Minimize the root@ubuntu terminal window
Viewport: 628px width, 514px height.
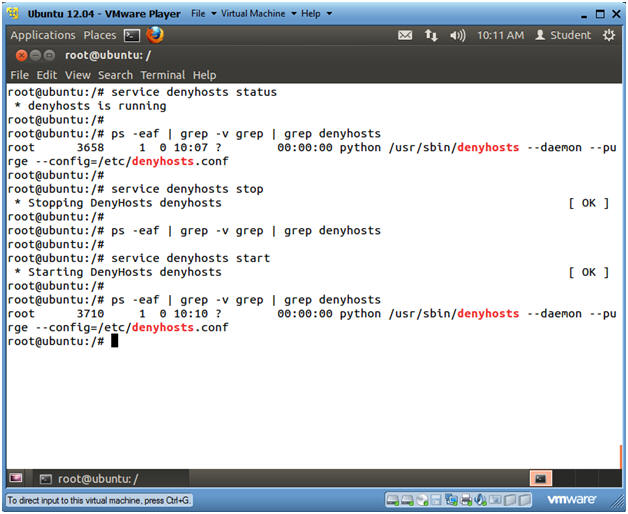pyautogui.click(x=35, y=55)
